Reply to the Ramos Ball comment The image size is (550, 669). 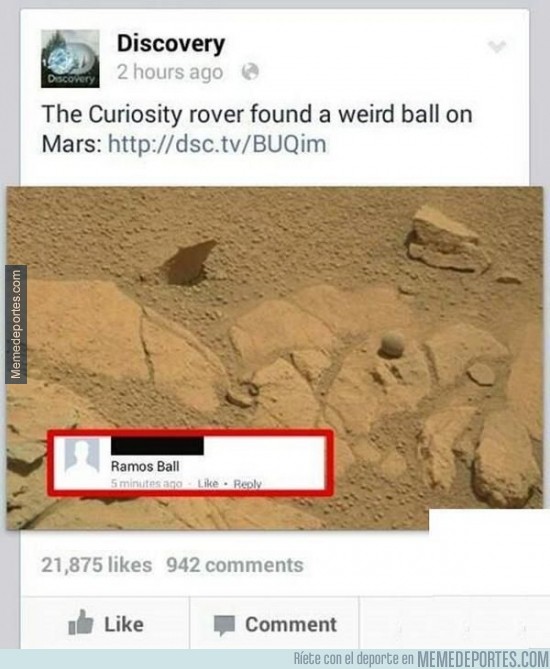247,484
